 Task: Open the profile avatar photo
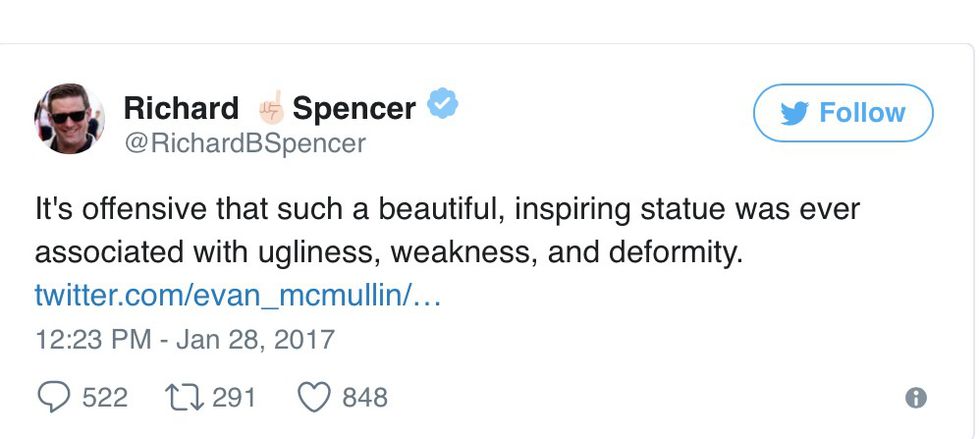[69, 118]
